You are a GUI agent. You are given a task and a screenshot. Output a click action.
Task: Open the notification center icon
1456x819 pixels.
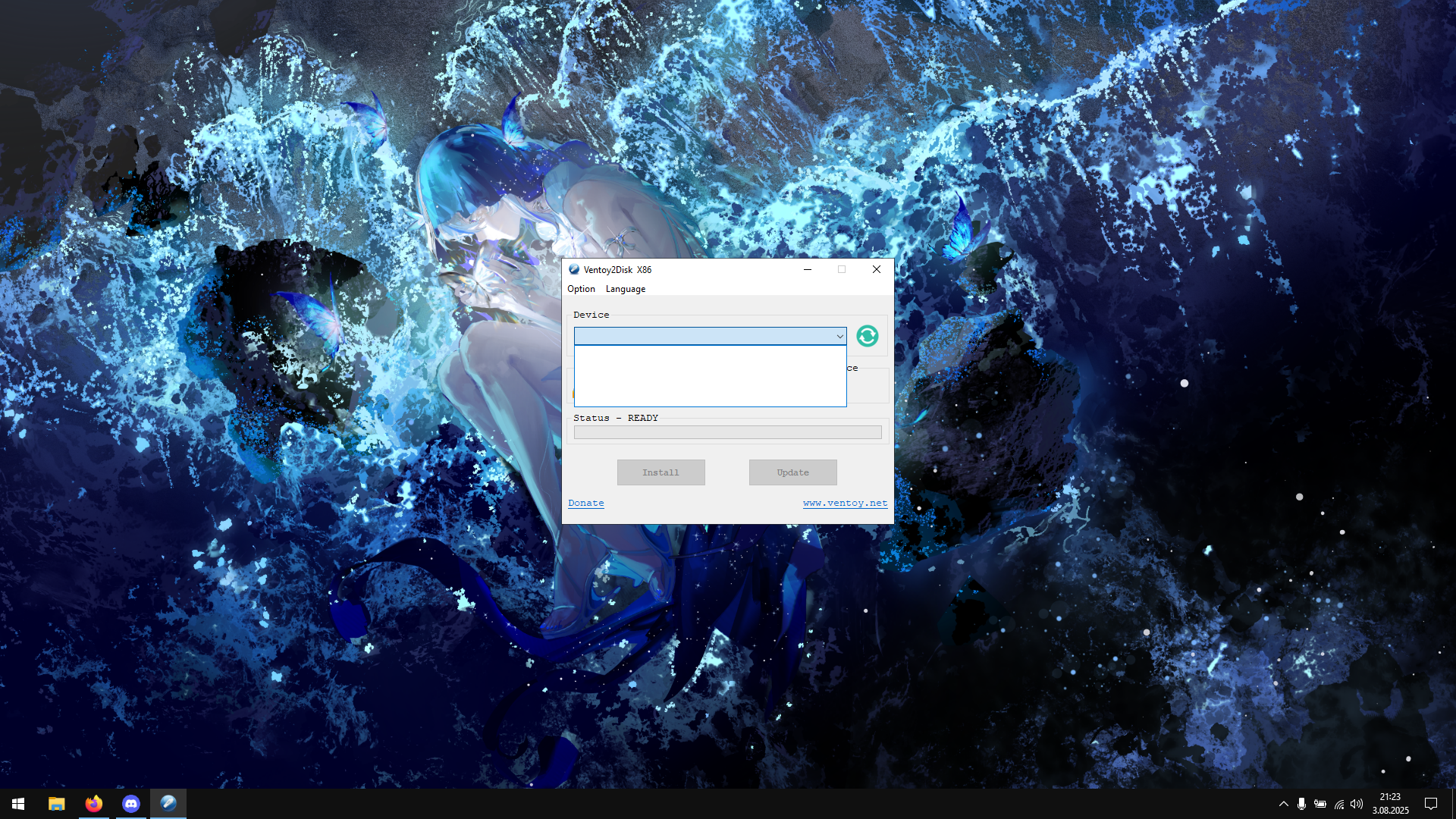pyautogui.click(x=1431, y=804)
